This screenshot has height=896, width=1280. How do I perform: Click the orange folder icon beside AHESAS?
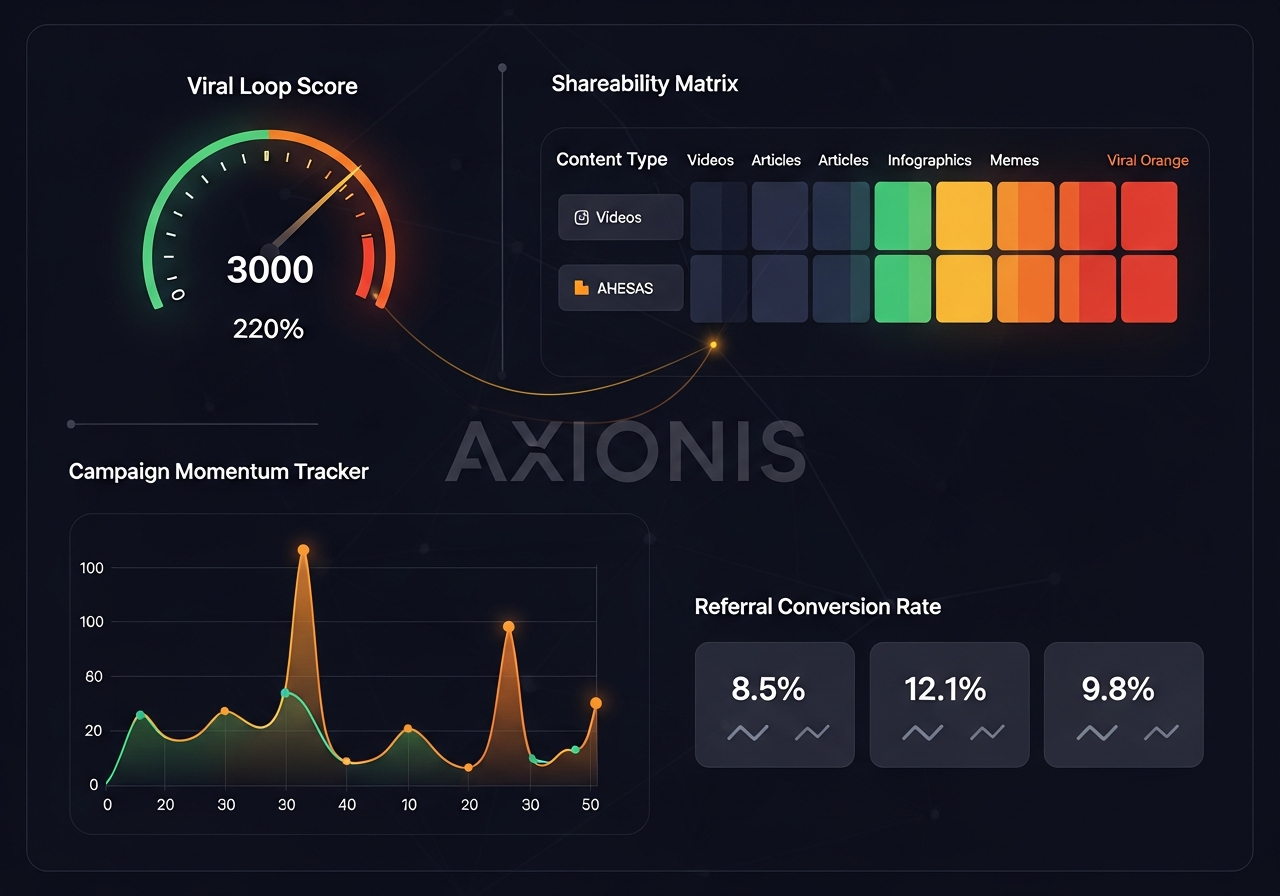click(581, 288)
